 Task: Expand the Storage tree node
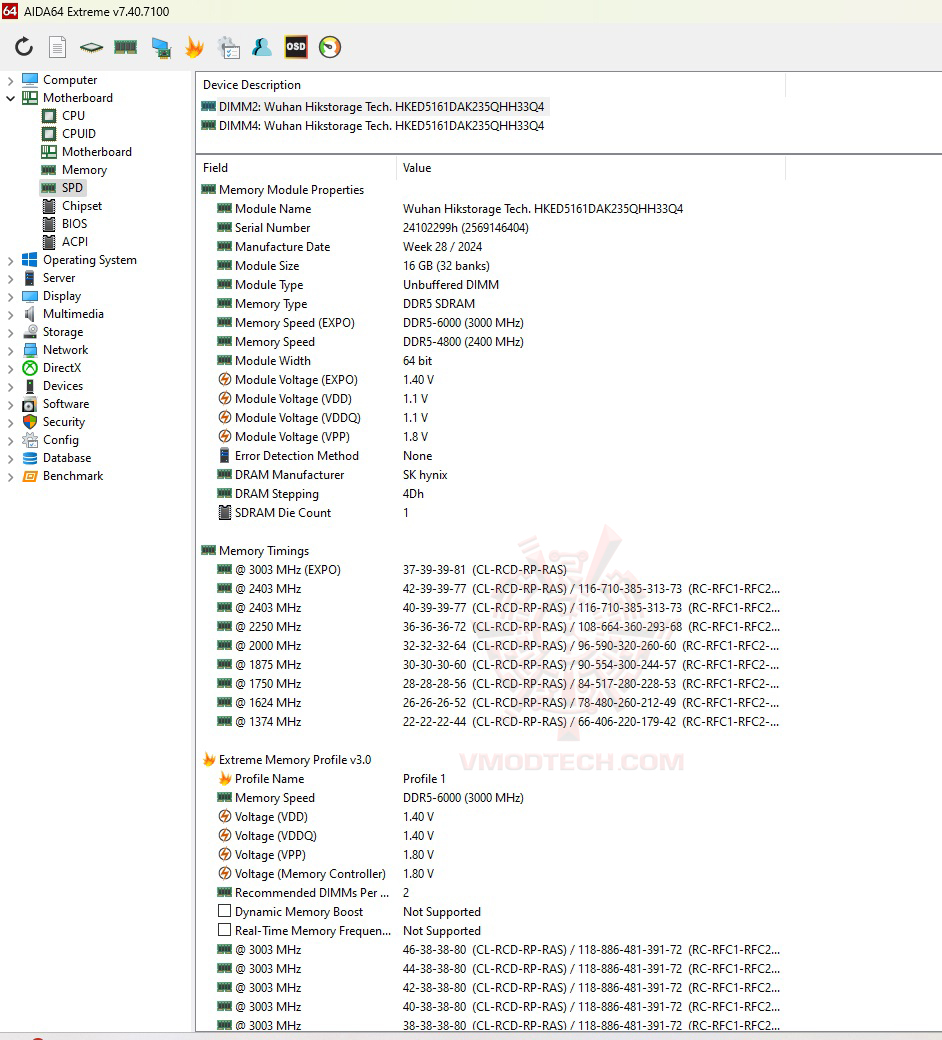(x=10, y=332)
